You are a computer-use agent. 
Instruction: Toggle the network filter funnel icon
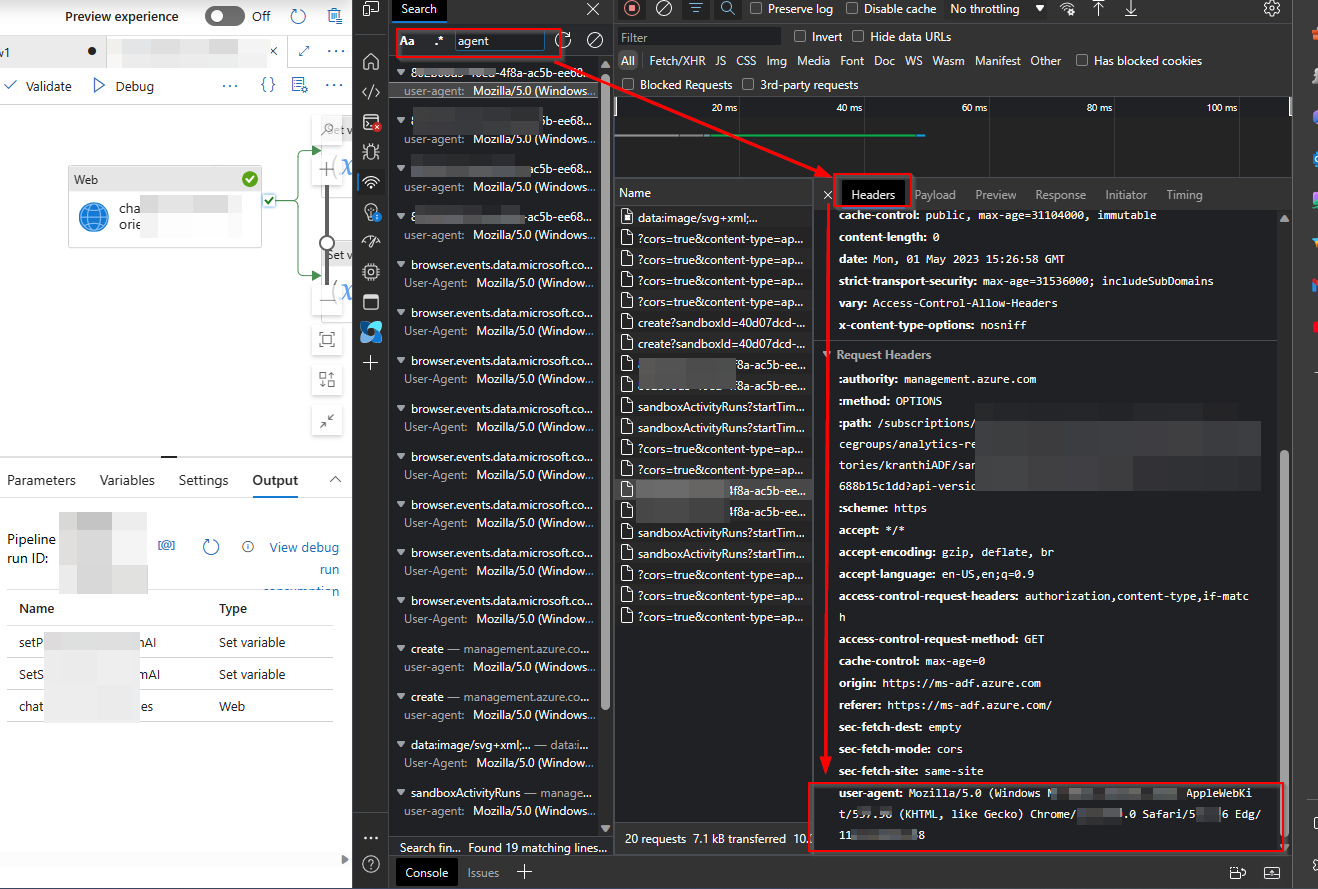(x=695, y=9)
